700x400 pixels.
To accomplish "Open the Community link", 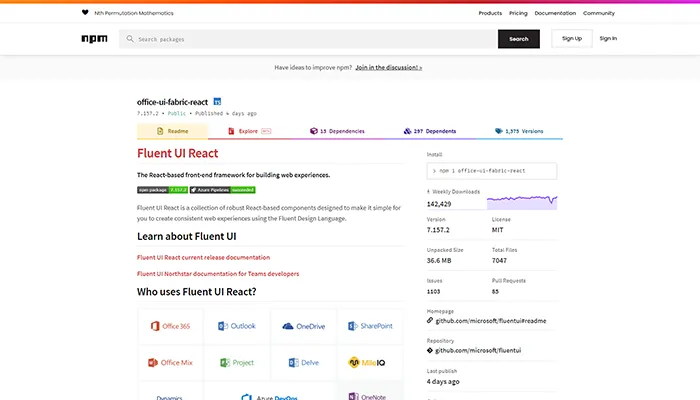I will [599, 13].
